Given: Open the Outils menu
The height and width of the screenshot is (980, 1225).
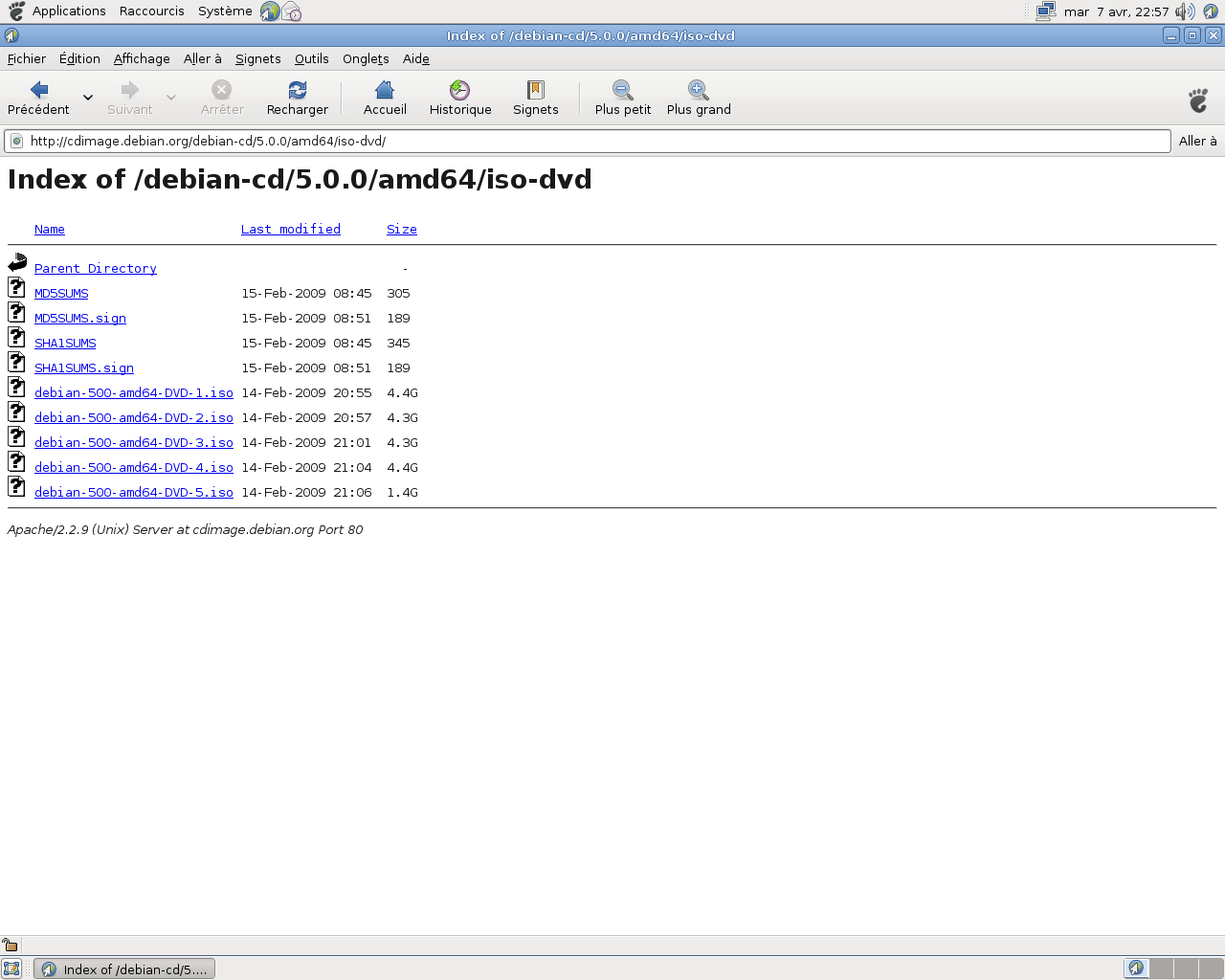Looking at the screenshot, I should (312, 58).
